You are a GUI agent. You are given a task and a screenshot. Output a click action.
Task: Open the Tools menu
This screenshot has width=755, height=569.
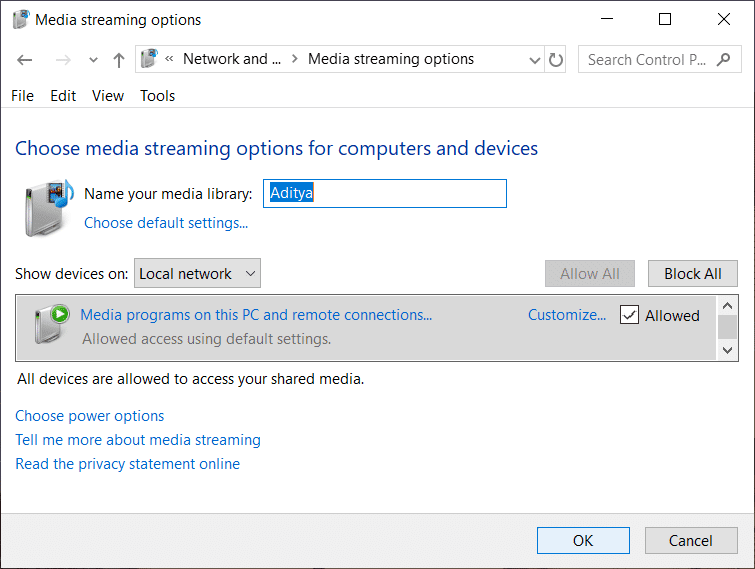(157, 96)
